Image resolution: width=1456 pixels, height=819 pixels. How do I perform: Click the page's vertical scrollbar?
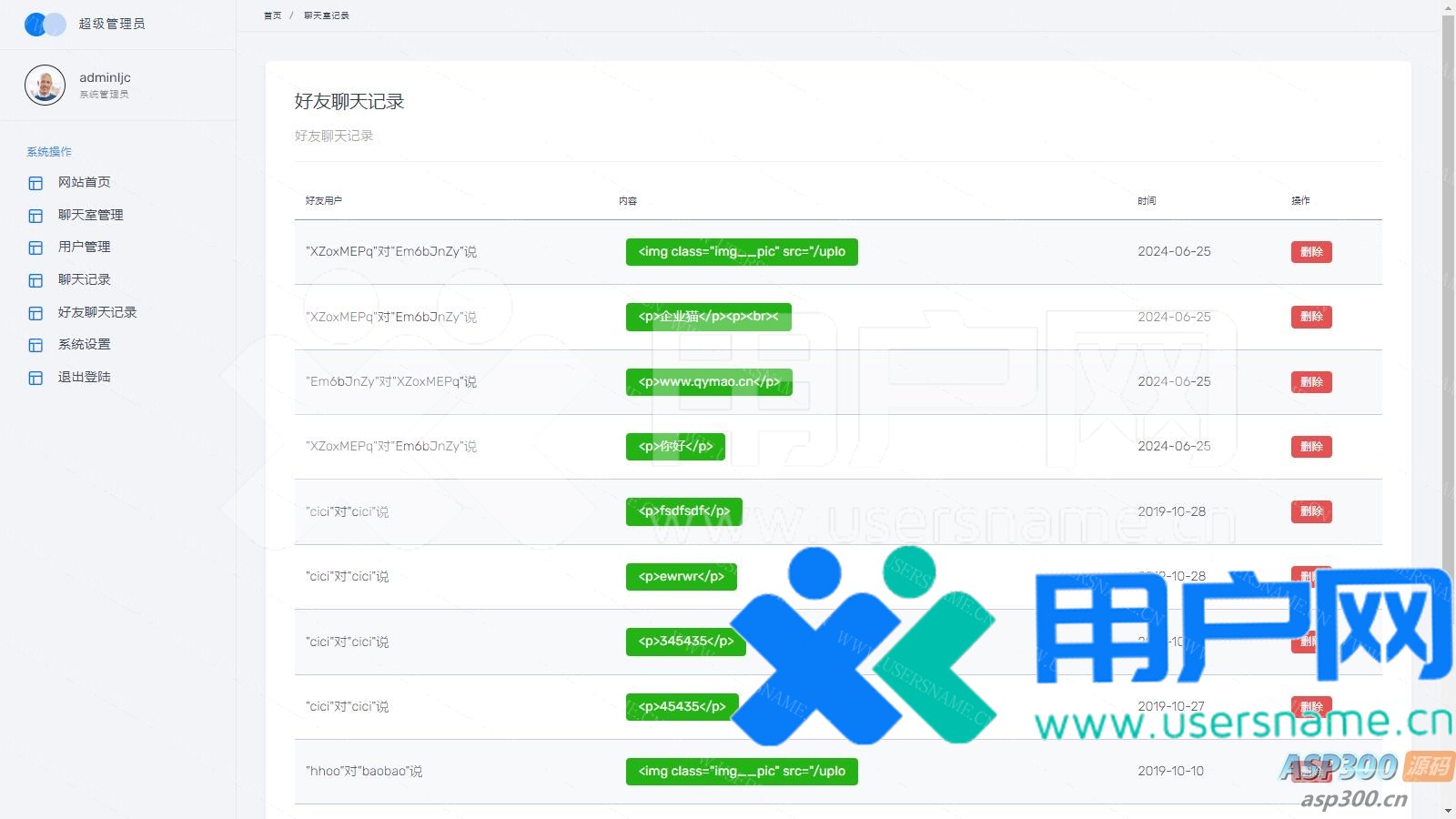(x=1448, y=273)
